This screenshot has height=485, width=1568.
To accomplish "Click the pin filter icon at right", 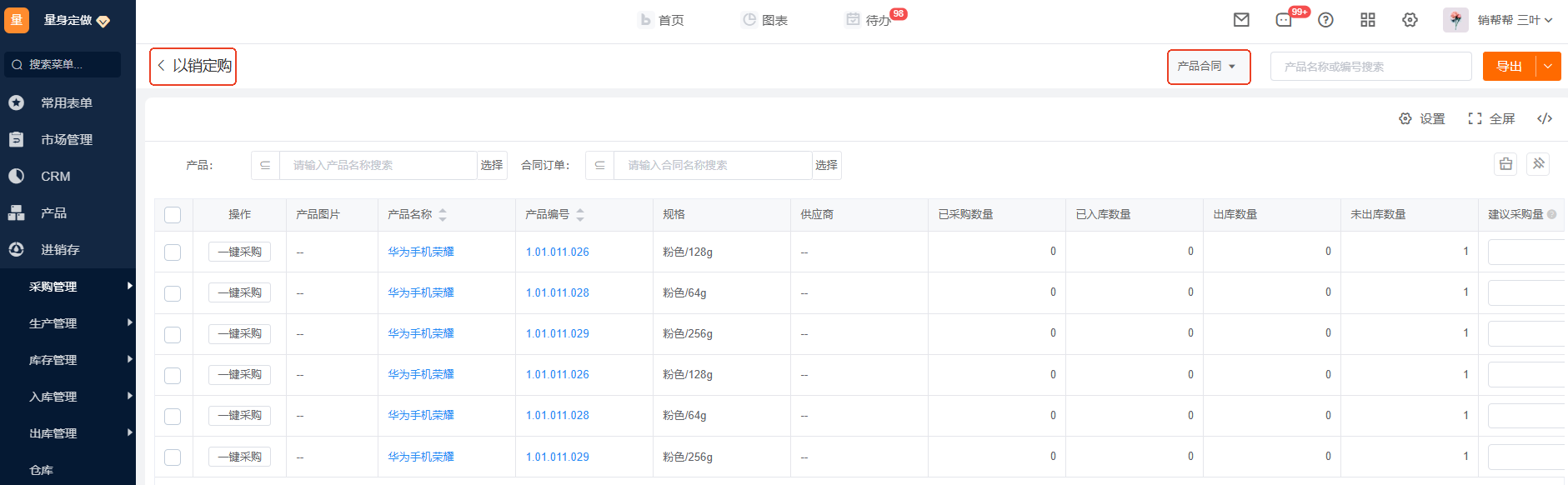I will click(x=1538, y=164).
